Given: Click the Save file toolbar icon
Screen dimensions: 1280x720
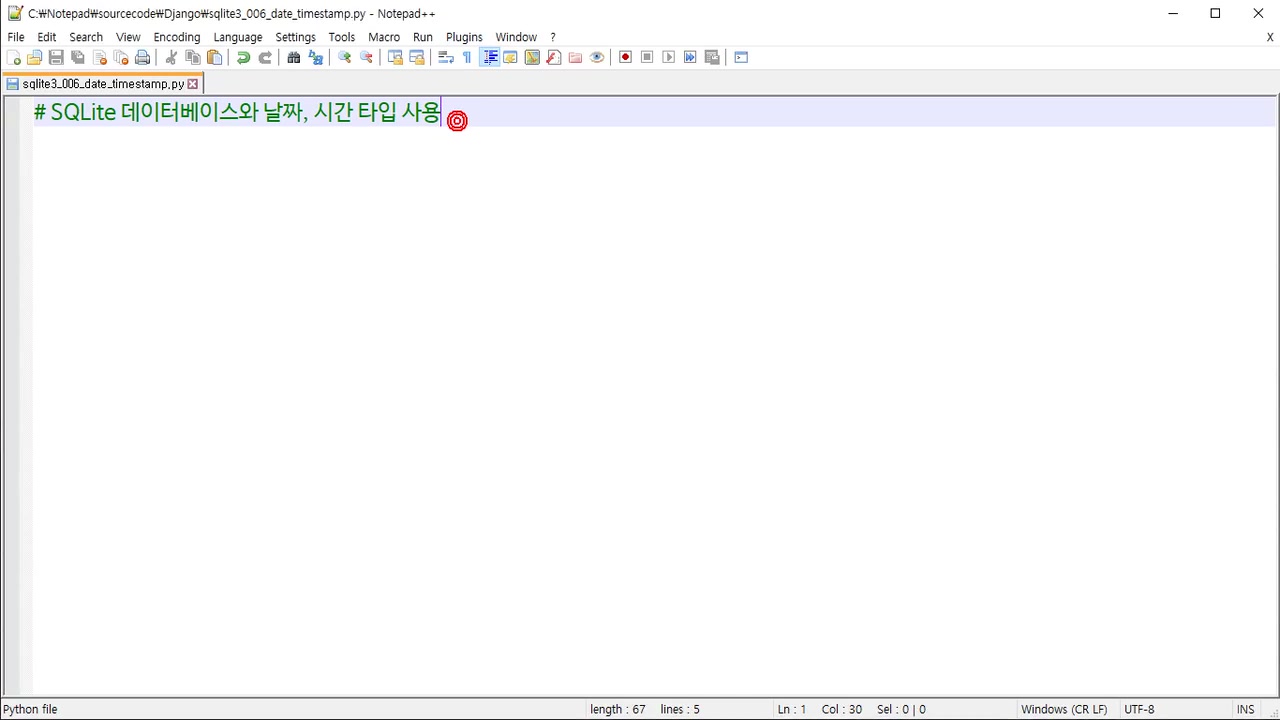Looking at the screenshot, I should (56, 58).
